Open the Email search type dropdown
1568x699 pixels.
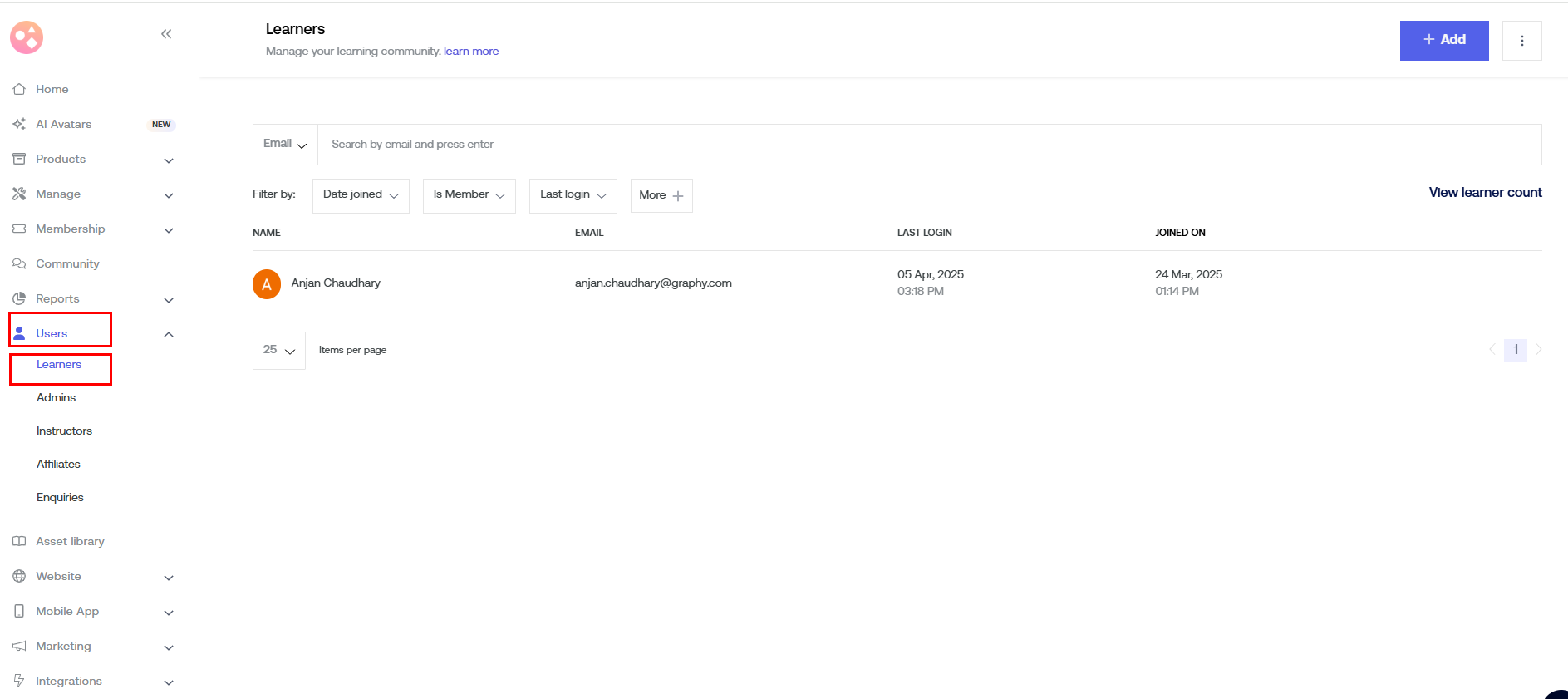[x=285, y=145]
